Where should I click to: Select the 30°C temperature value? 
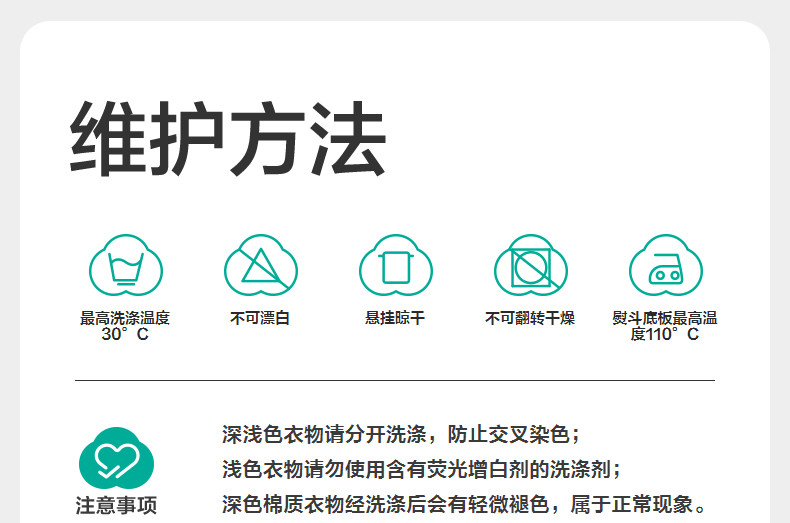[x=125, y=335]
